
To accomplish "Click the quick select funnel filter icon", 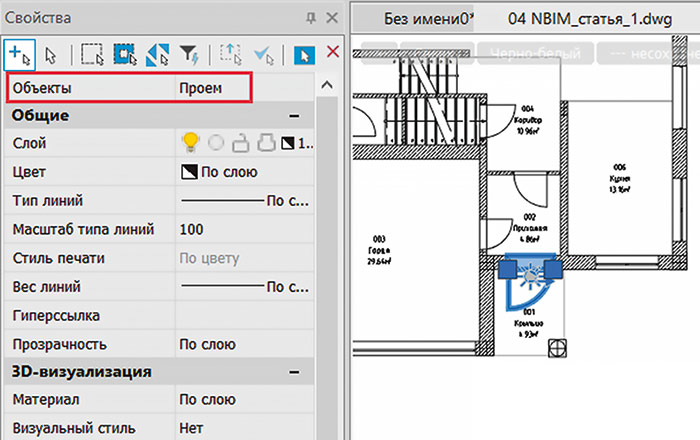I will 187,51.
